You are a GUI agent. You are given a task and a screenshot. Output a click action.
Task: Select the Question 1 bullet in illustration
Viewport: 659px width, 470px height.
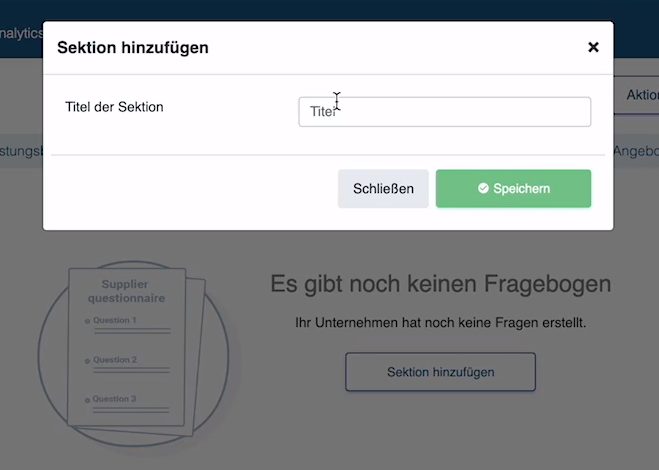coord(88,321)
